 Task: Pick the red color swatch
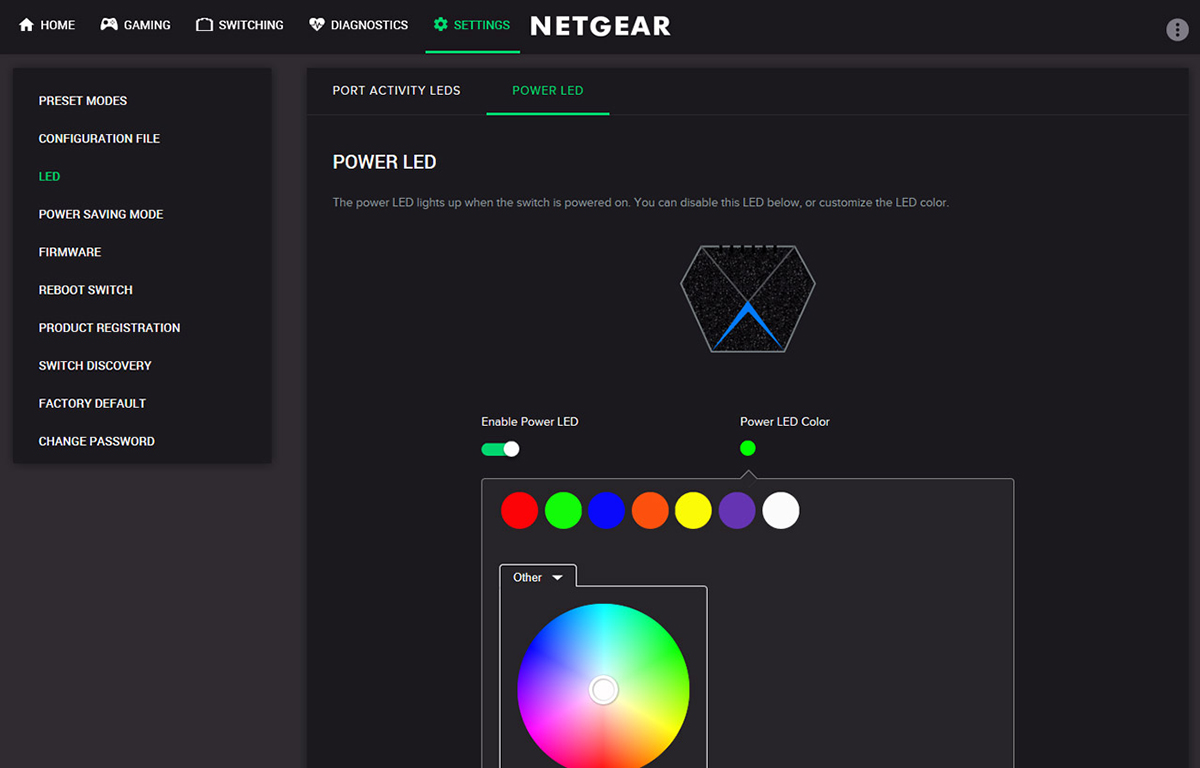click(x=519, y=510)
